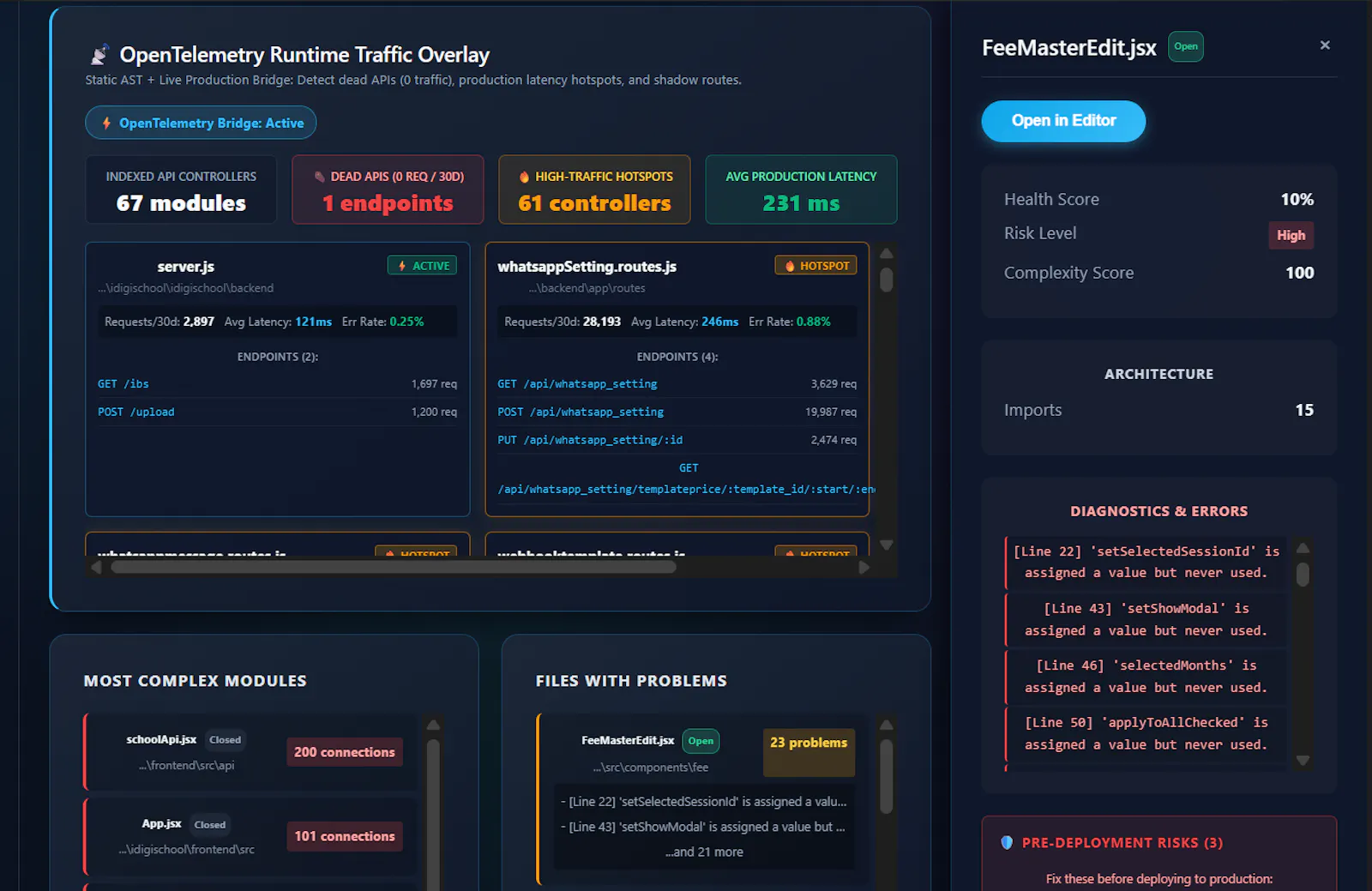Select the High-Traffic Hotspots 61 controllers card

[x=594, y=190]
